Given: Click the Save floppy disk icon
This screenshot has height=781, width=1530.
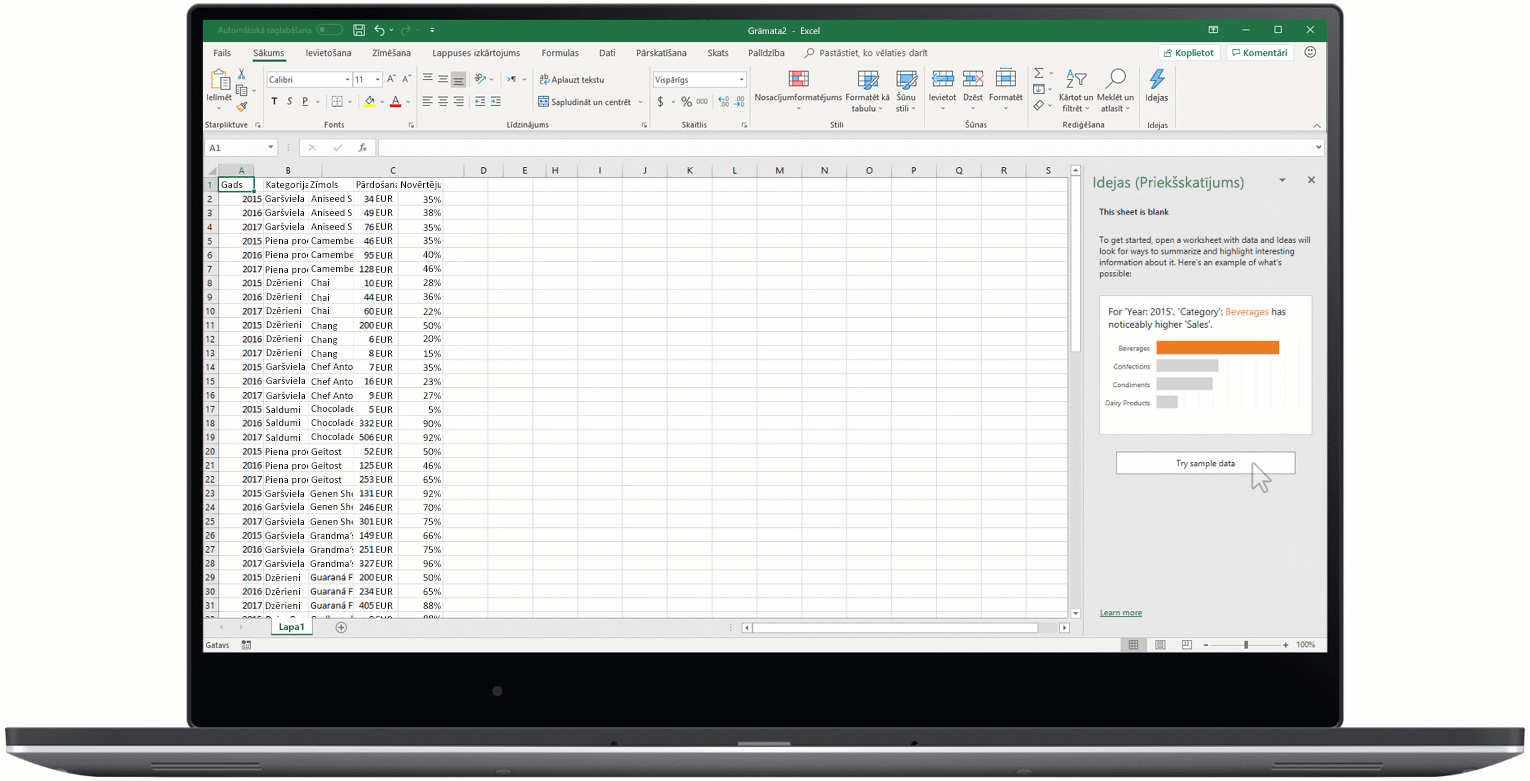Looking at the screenshot, I should pos(358,31).
